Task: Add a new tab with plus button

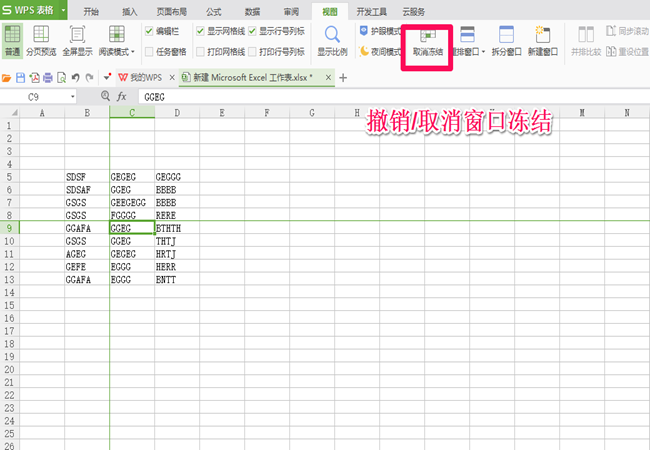Action: pyautogui.click(x=343, y=77)
